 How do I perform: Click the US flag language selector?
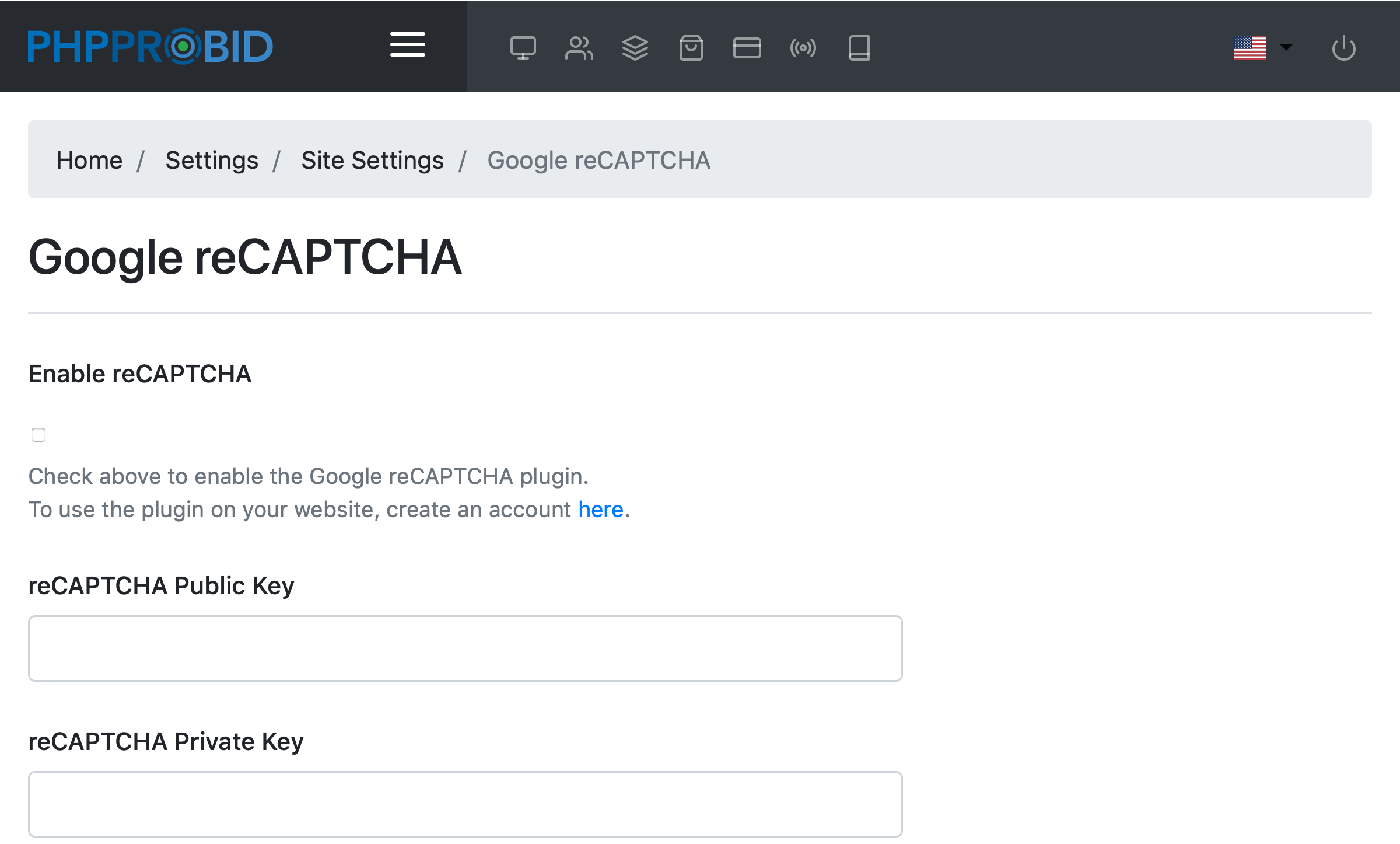[x=1249, y=47]
